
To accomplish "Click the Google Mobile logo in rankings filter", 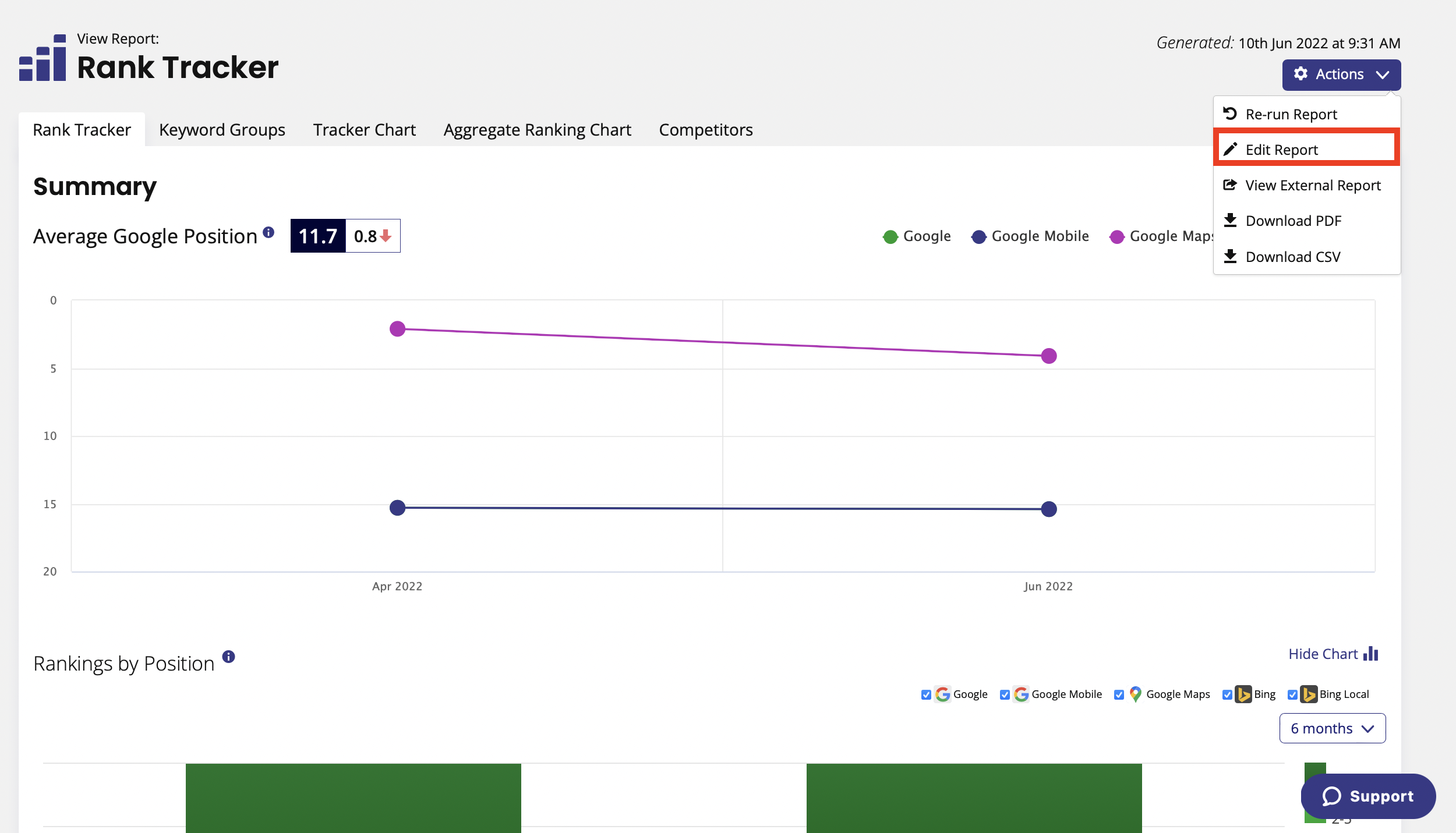I will [1021, 694].
